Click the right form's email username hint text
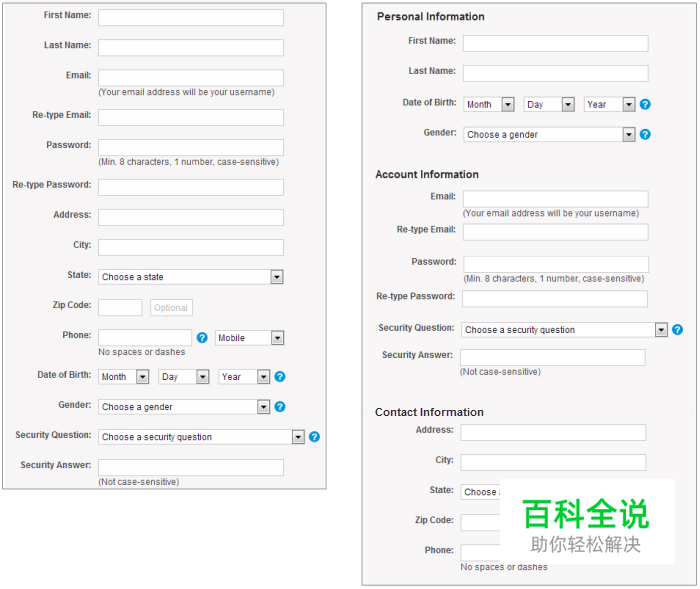This screenshot has height=589, width=700. pyautogui.click(x=551, y=213)
